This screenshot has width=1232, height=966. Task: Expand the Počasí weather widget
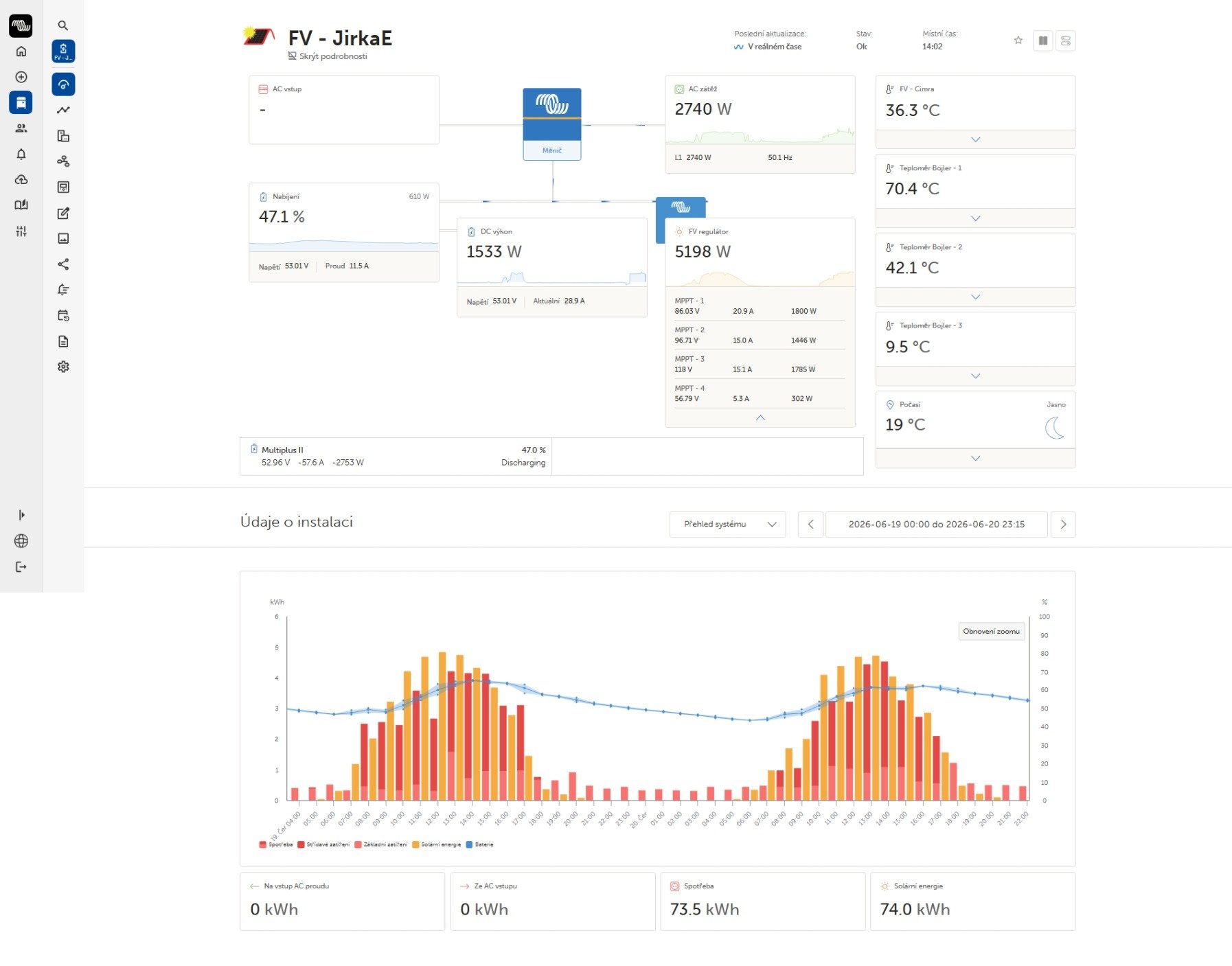click(975, 458)
